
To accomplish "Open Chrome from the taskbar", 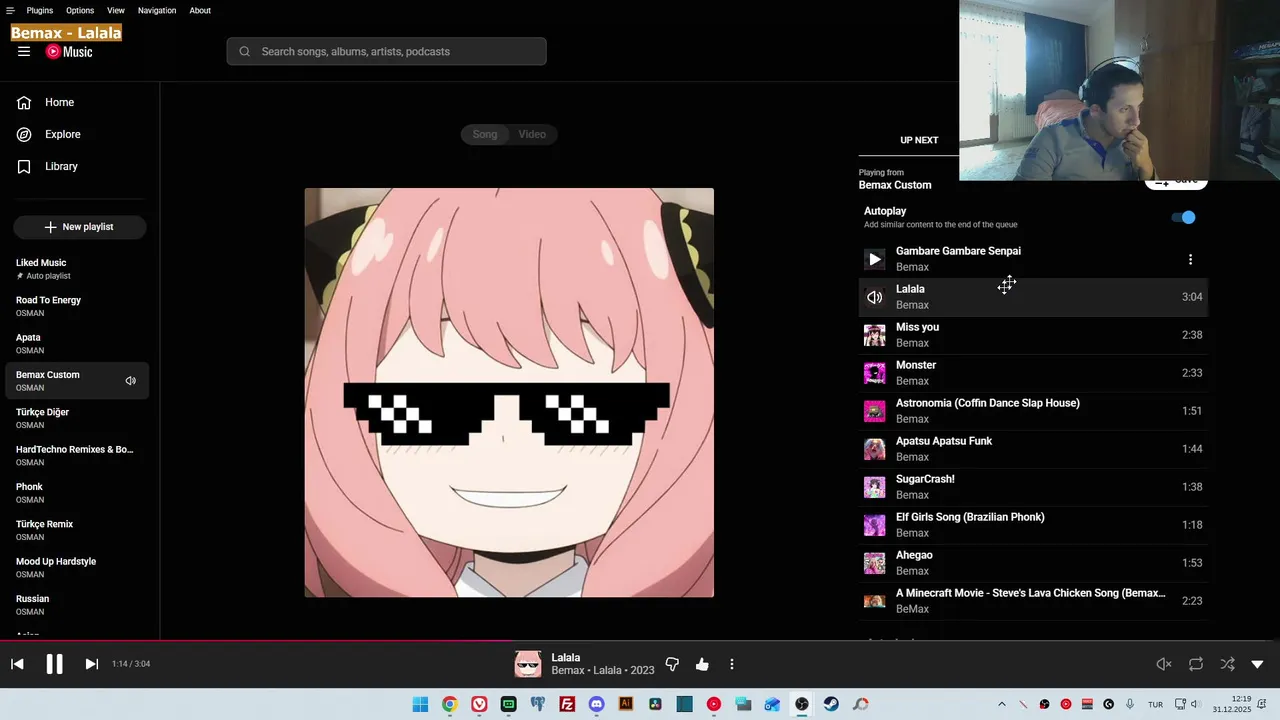I will [x=450, y=704].
